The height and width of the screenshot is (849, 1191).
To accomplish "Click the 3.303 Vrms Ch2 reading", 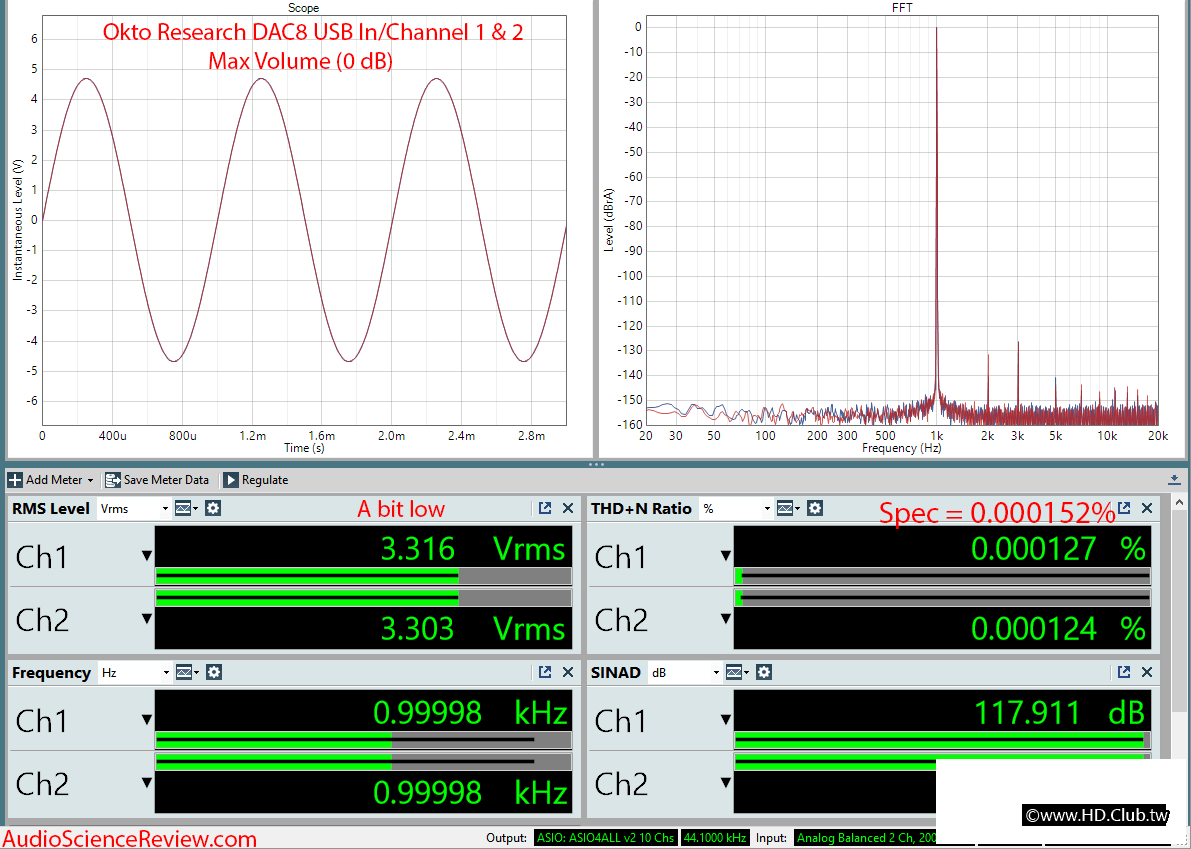I will click(x=472, y=628).
